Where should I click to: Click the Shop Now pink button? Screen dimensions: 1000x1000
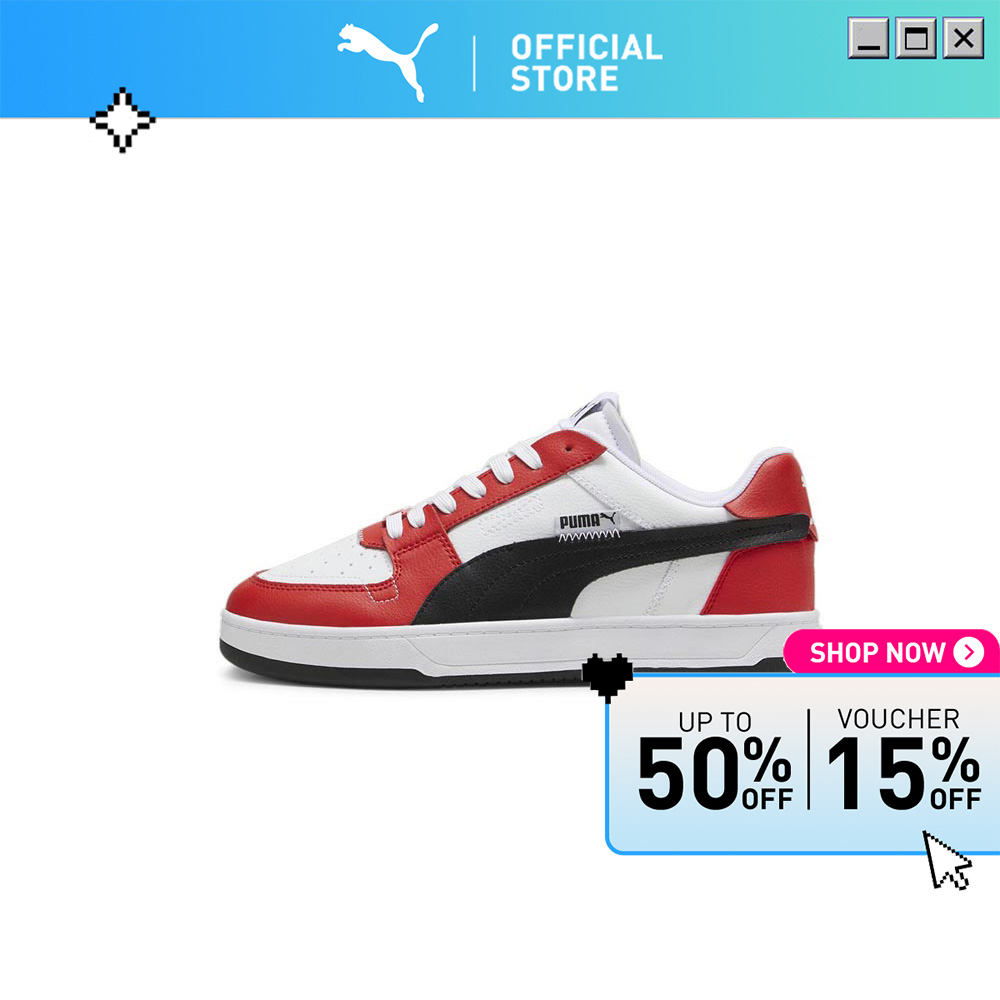point(891,652)
